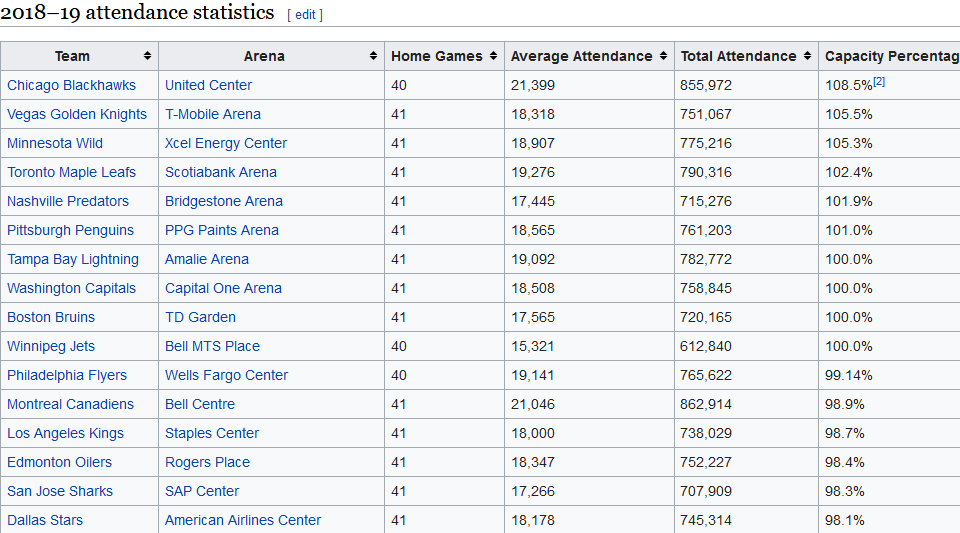The width and height of the screenshot is (960, 533).
Task: Click Capacity Percentage column header
Action: pyautogui.click(x=890, y=56)
